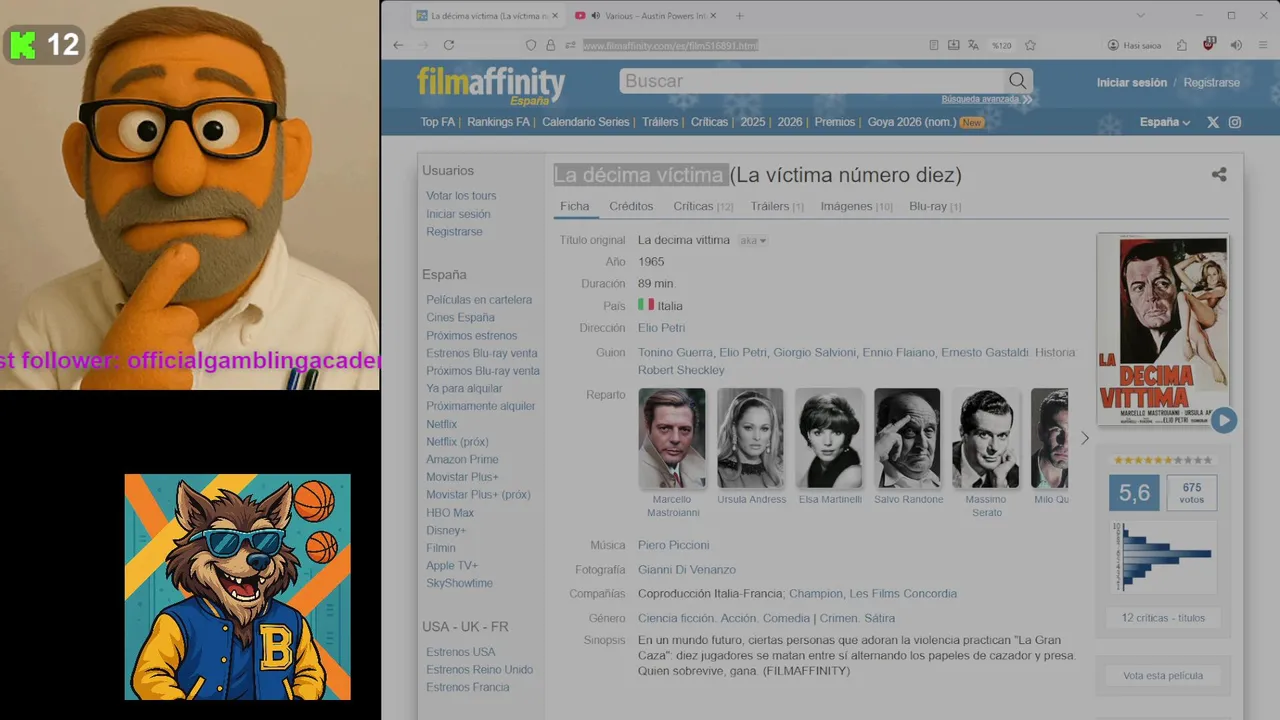The image size is (1280, 720).
Task: Click the Hasi saioa account button
Action: pyautogui.click(x=1134, y=45)
